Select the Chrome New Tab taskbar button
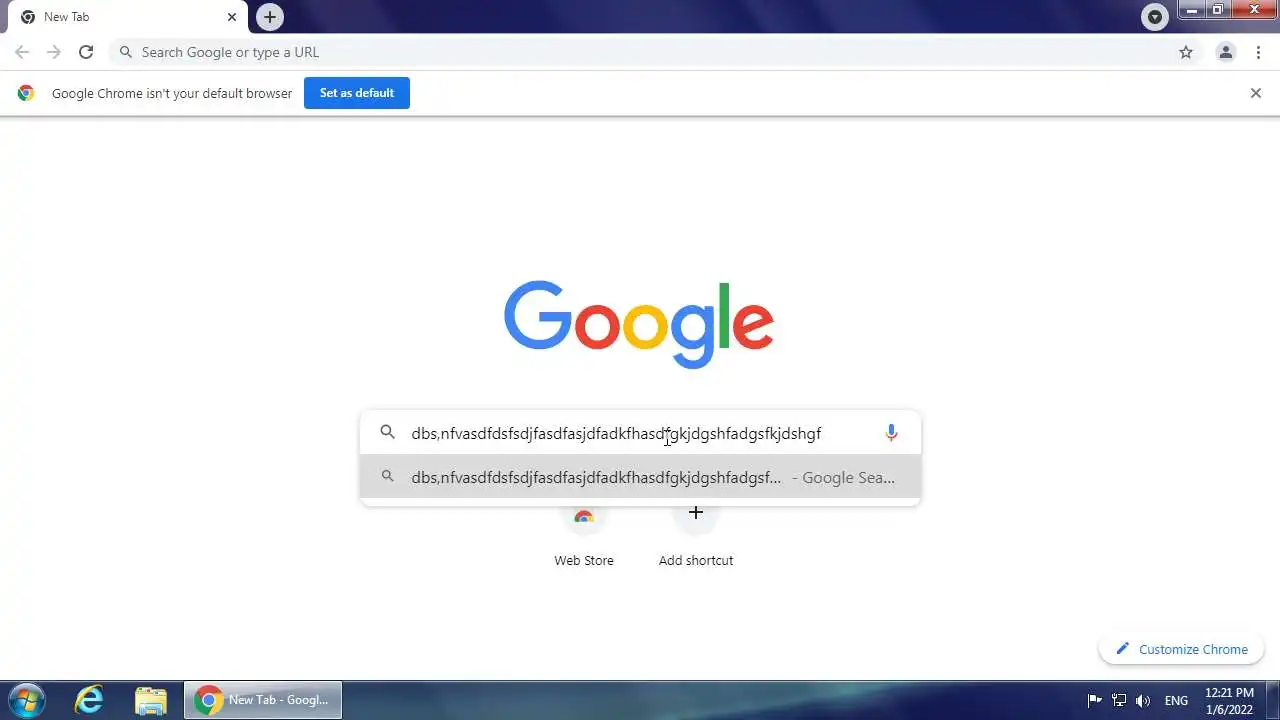Screen dimensions: 1280x720 263,700
